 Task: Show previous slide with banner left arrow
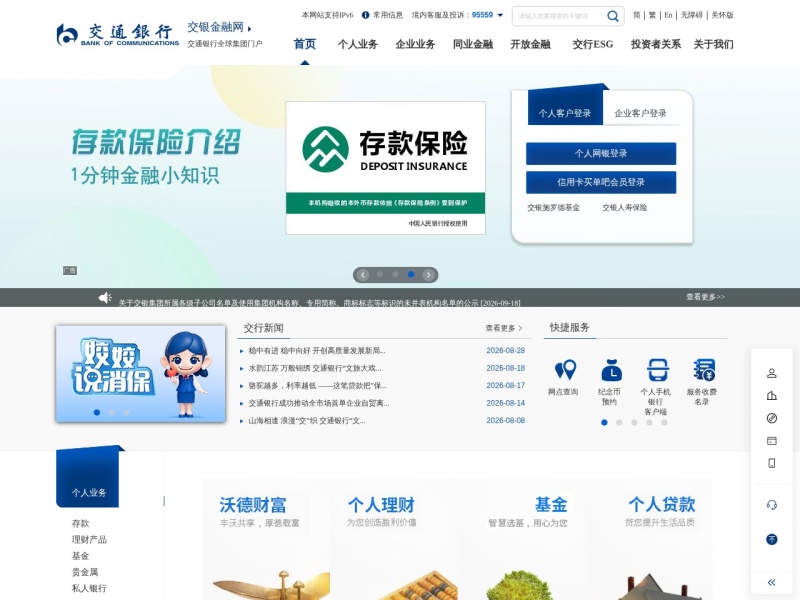[363, 275]
